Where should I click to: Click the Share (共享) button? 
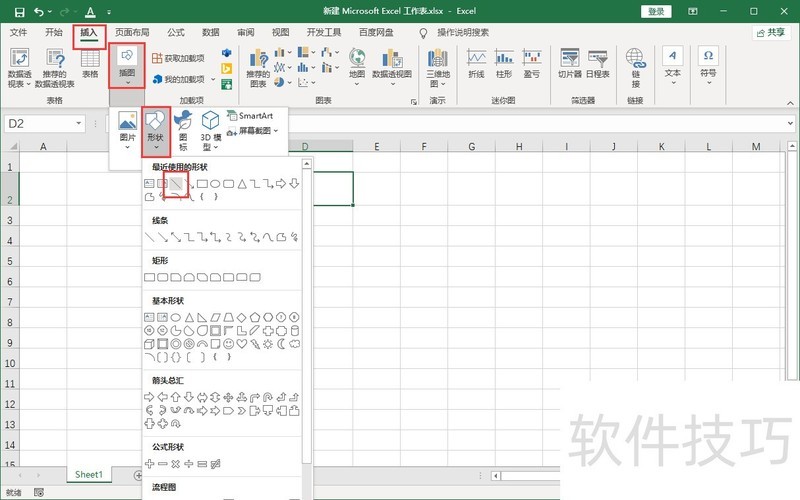[x=771, y=33]
